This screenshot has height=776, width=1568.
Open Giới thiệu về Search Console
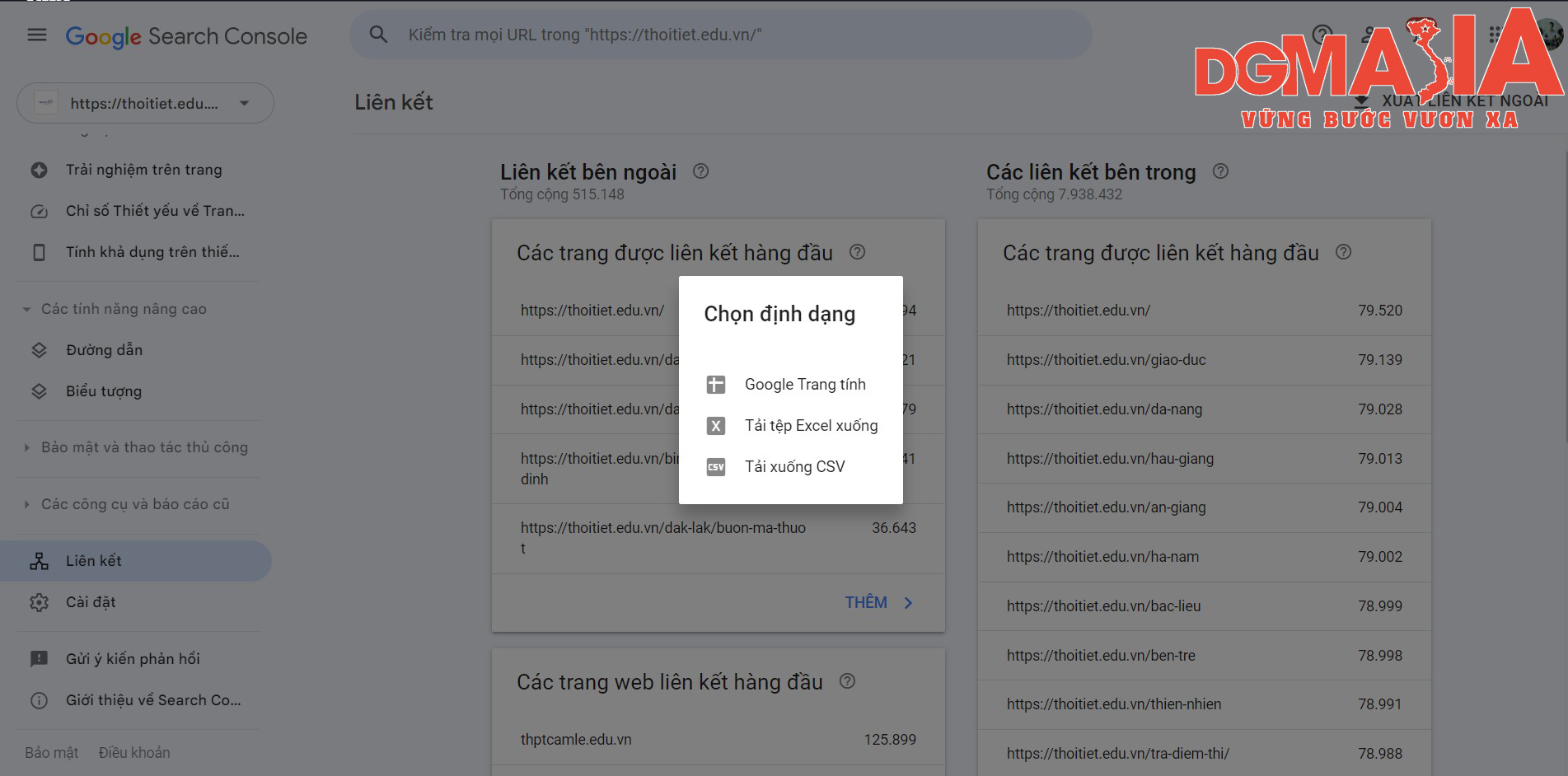[x=153, y=700]
